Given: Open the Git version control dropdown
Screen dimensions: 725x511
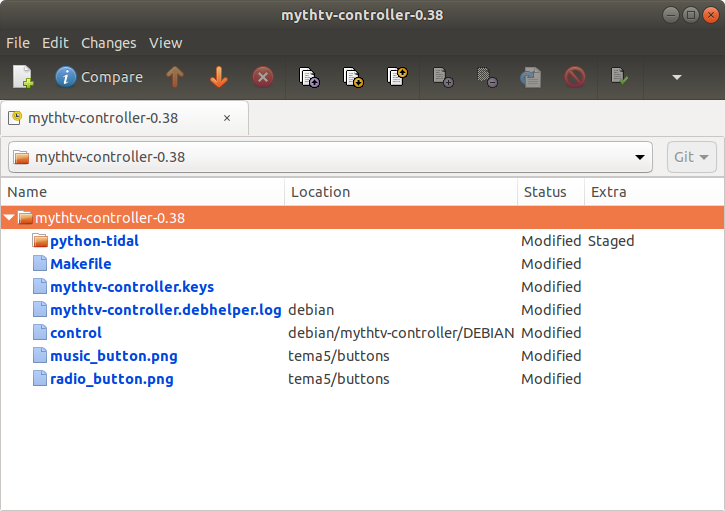Looking at the screenshot, I should pyautogui.click(x=691, y=157).
